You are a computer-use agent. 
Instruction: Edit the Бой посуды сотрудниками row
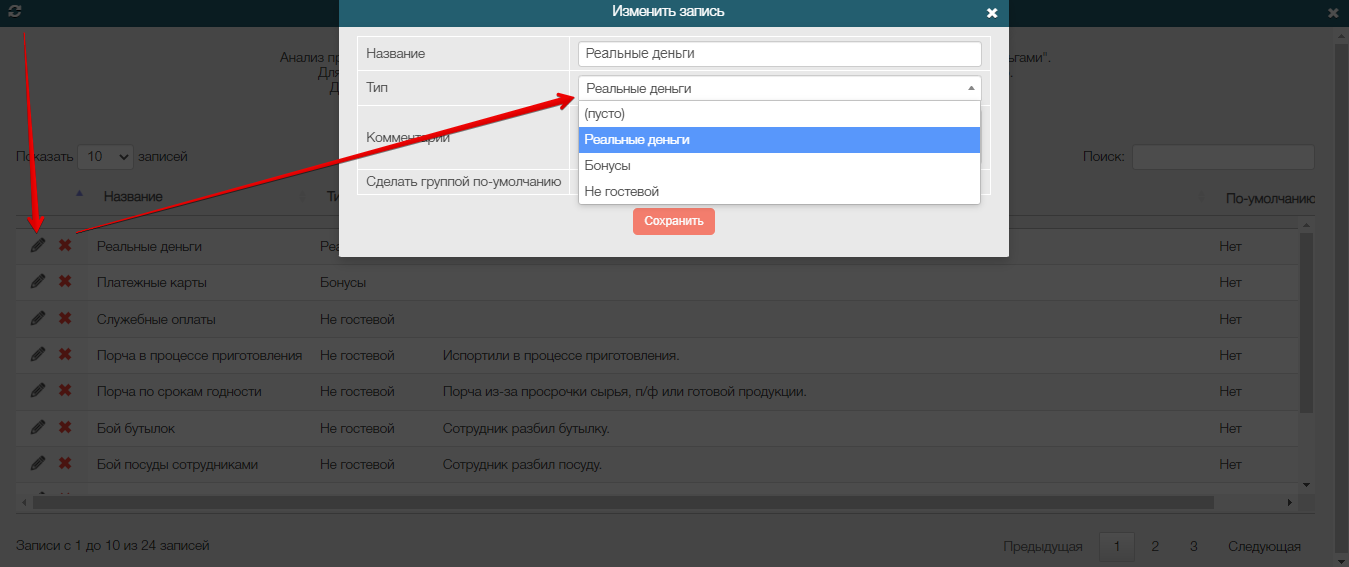[38, 463]
